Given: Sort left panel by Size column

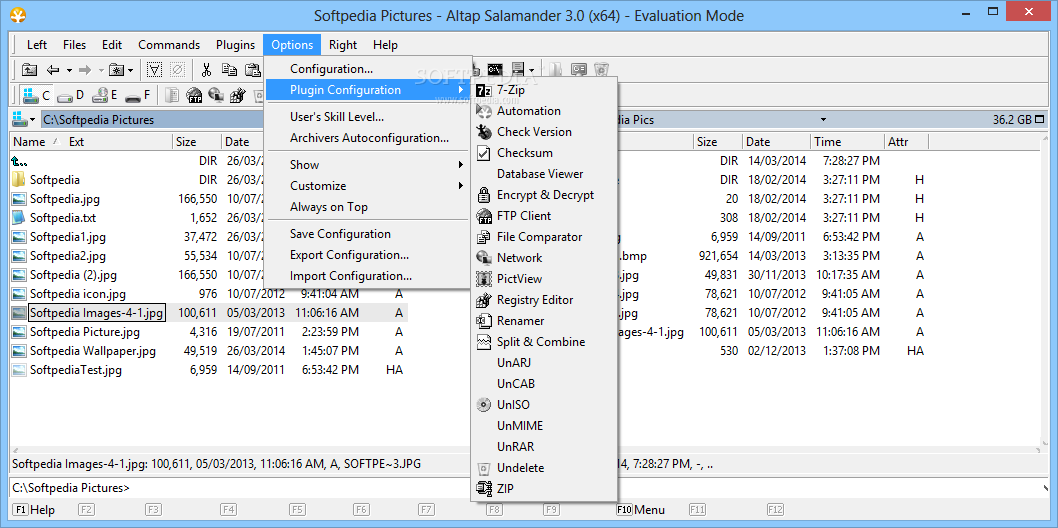Looking at the screenshot, I should (x=197, y=142).
